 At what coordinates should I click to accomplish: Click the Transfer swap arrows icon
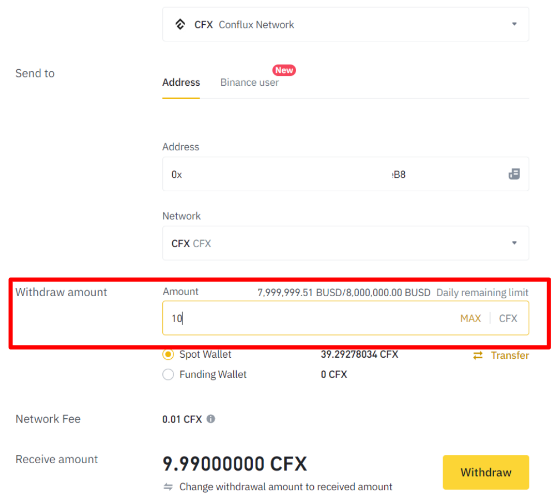478,355
